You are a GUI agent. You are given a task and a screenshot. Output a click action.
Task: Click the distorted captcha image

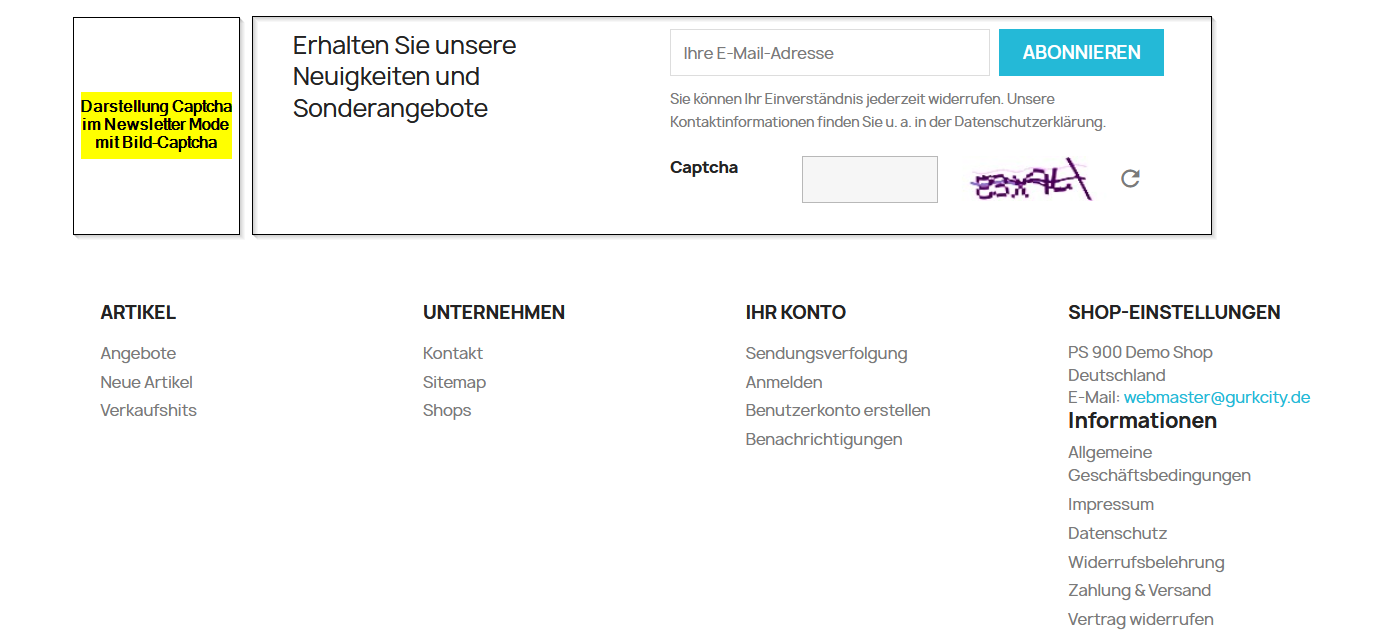click(1029, 181)
